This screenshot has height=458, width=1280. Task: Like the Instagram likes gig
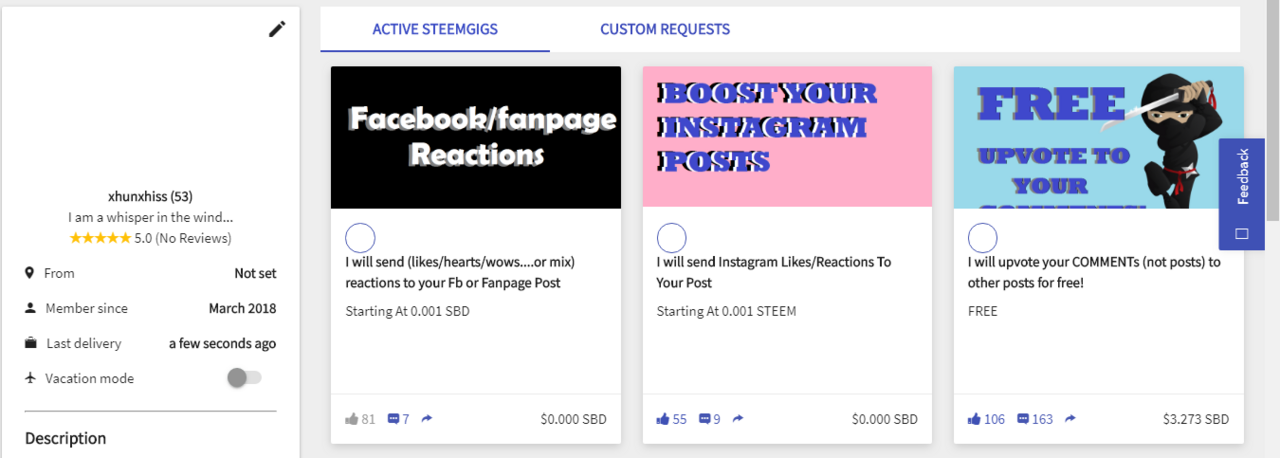(663, 419)
